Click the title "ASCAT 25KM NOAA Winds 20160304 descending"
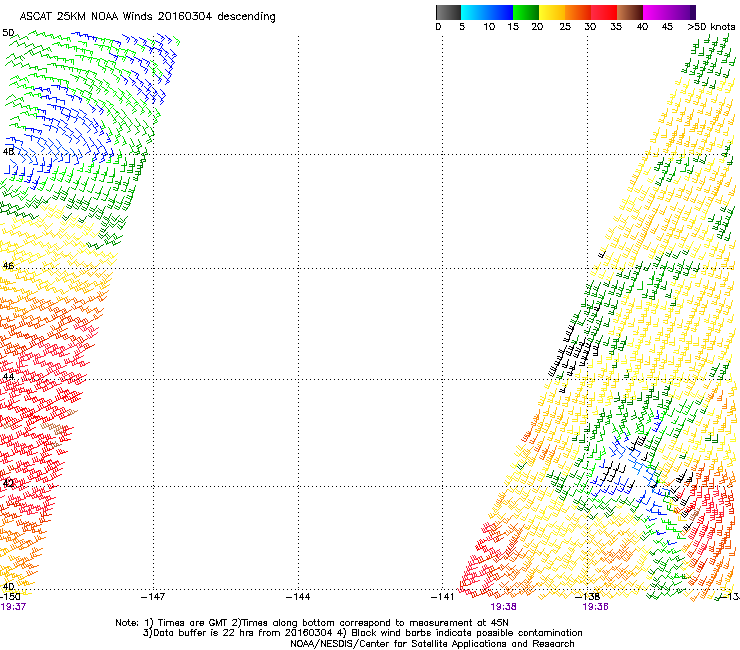The width and height of the screenshot is (740, 650). point(147,17)
